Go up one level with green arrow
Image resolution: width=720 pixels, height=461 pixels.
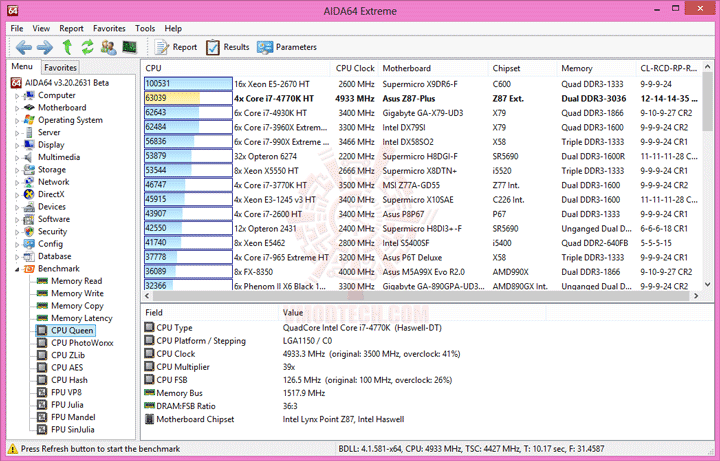[67, 47]
